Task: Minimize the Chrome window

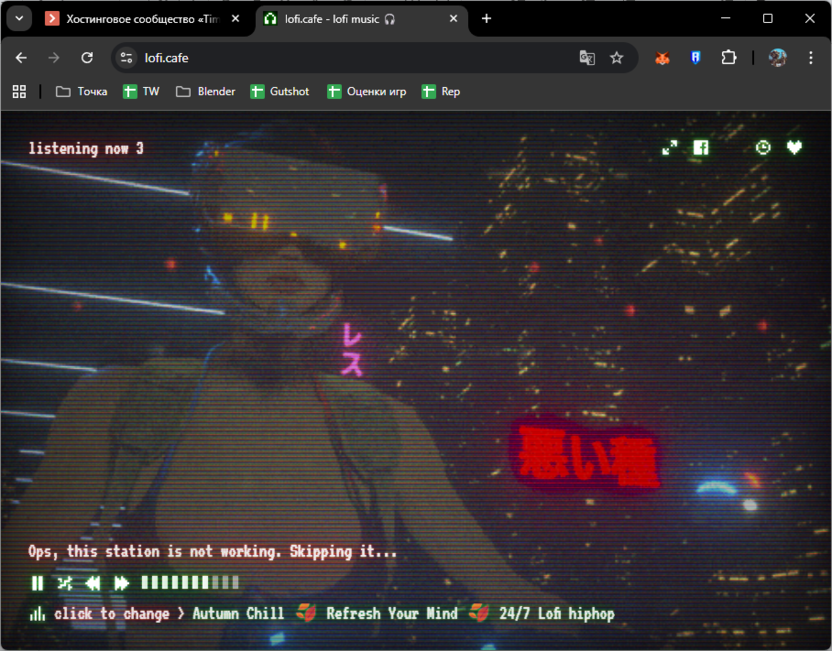Action: [x=726, y=19]
